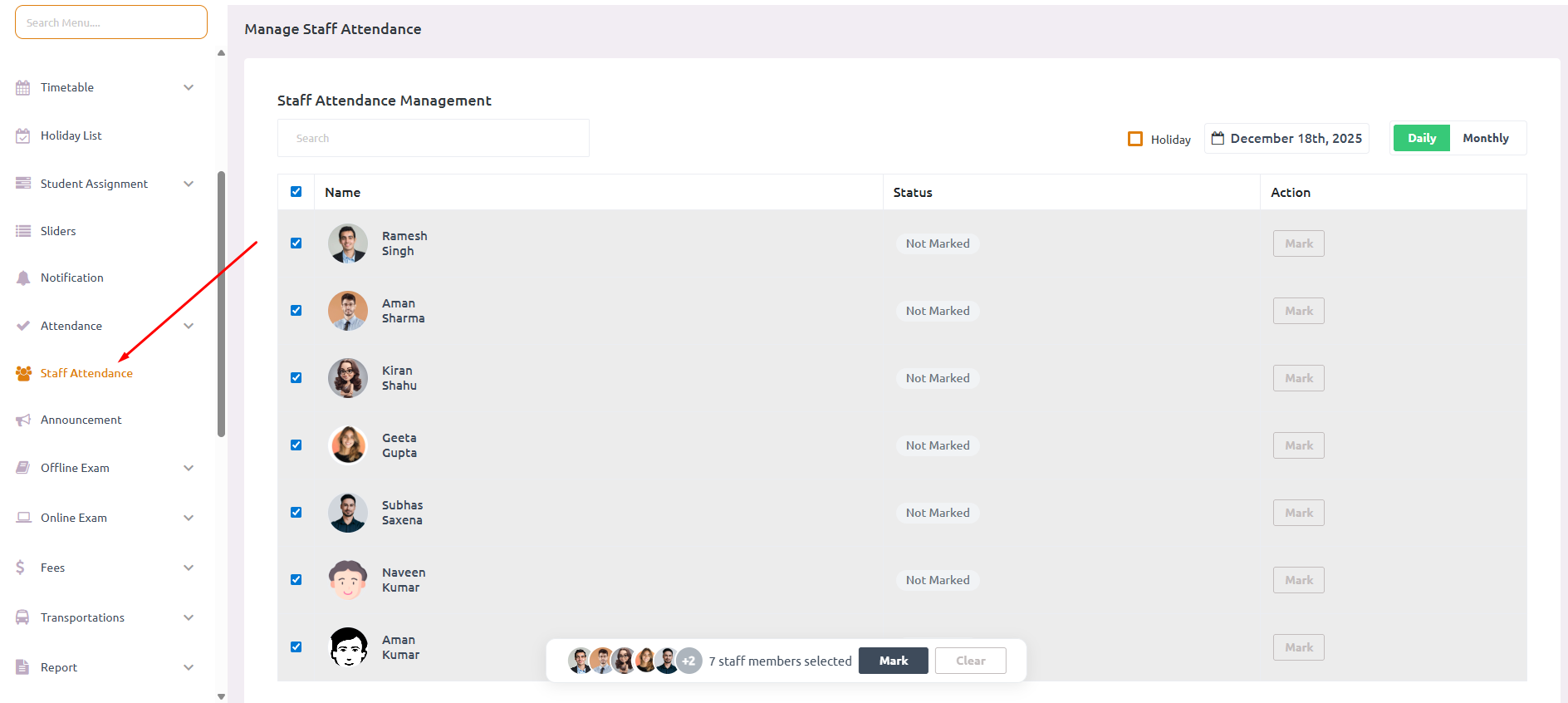Toggle the Holiday checkbox
This screenshot has height=703, width=1568.
tap(1135, 139)
